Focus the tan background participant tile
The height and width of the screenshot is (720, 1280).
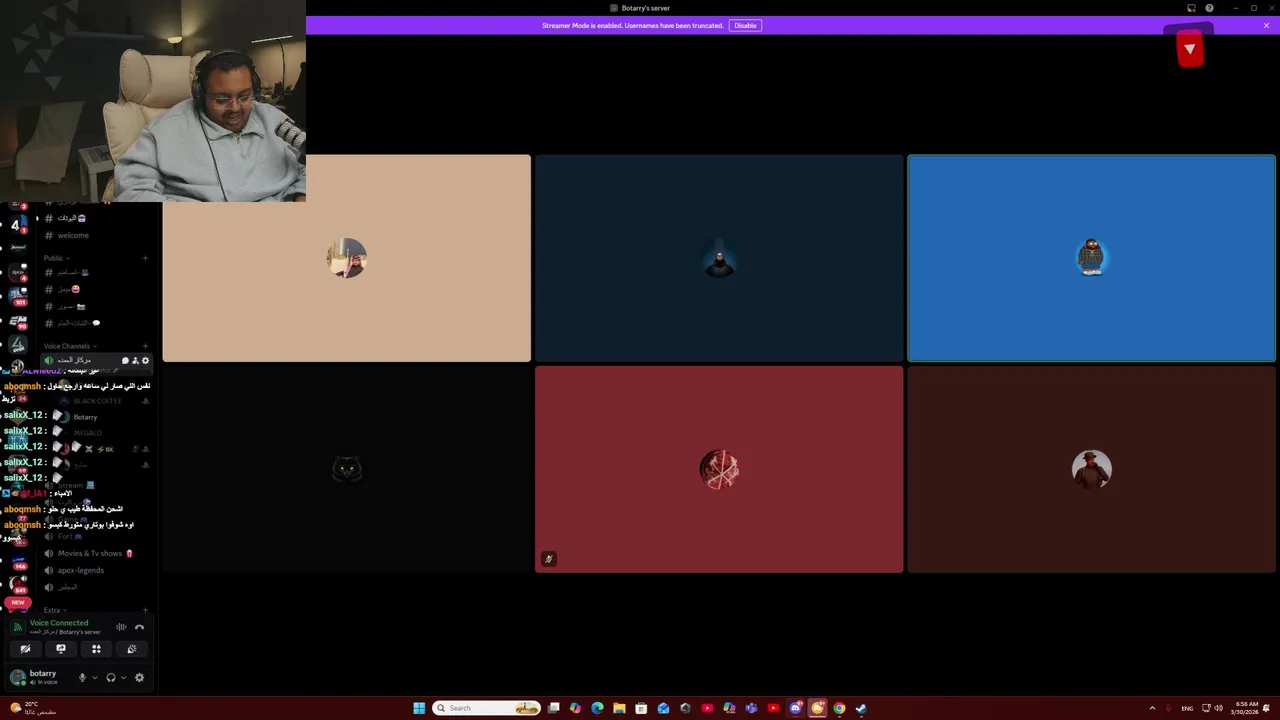pyautogui.click(x=346, y=258)
